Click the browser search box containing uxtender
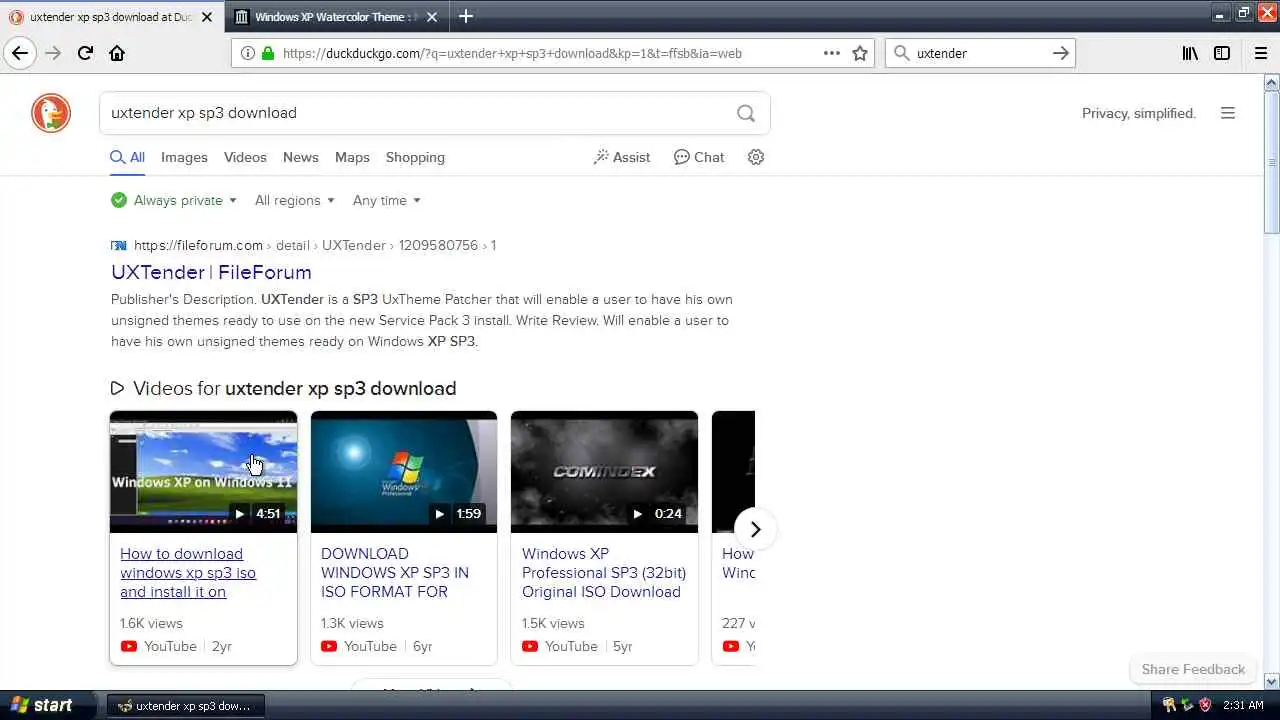The height and width of the screenshot is (720, 1280). (x=980, y=53)
